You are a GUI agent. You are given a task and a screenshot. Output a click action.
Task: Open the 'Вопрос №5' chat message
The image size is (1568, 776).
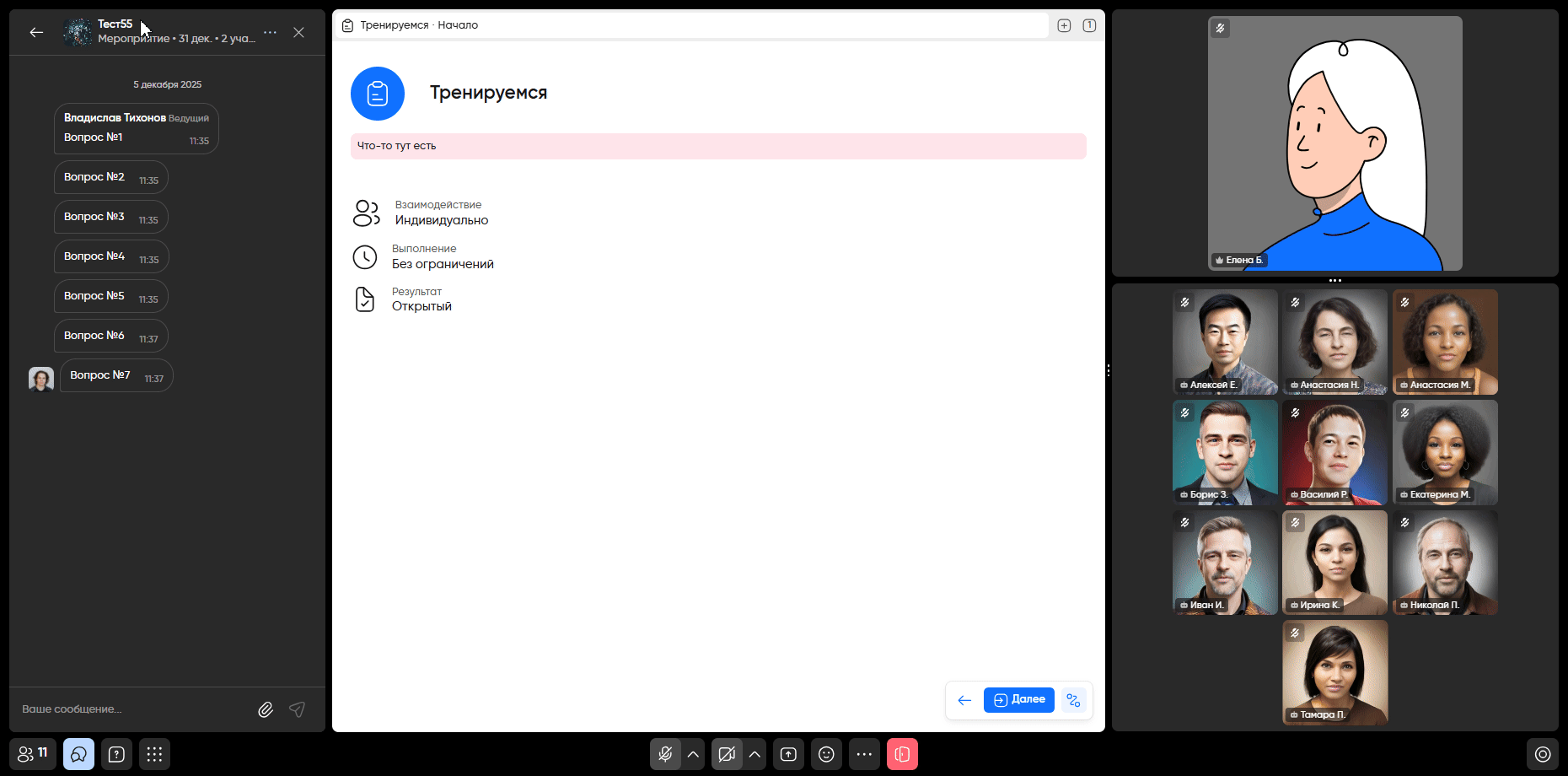(111, 297)
